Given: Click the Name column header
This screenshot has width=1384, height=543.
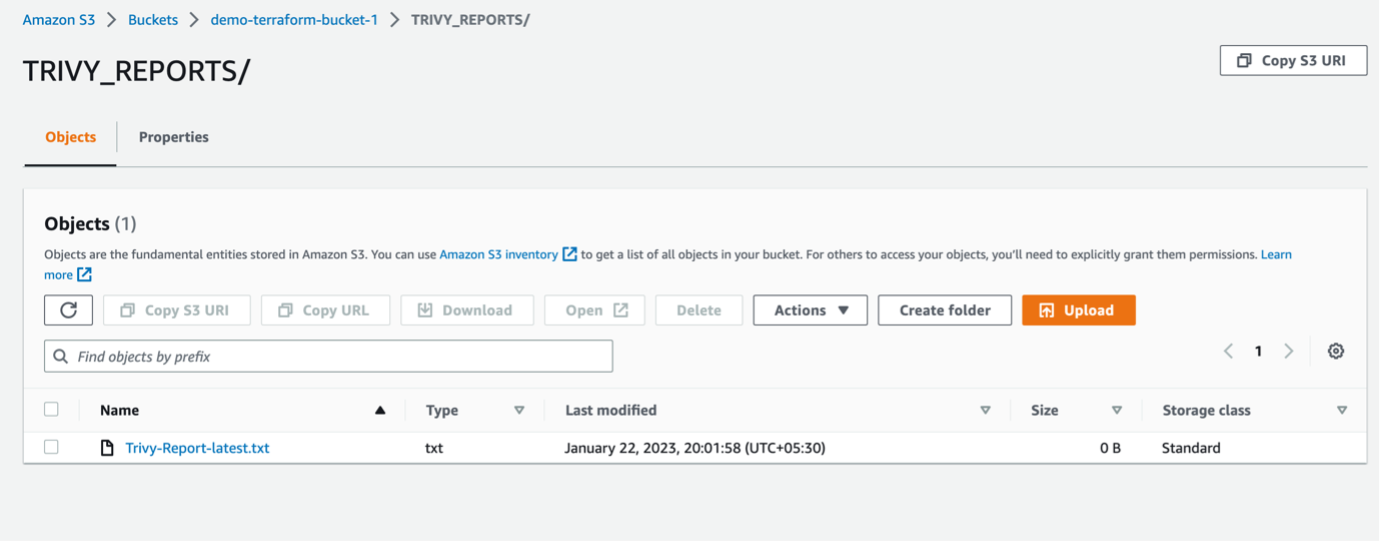Looking at the screenshot, I should pyautogui.click(x=119, y=410).
